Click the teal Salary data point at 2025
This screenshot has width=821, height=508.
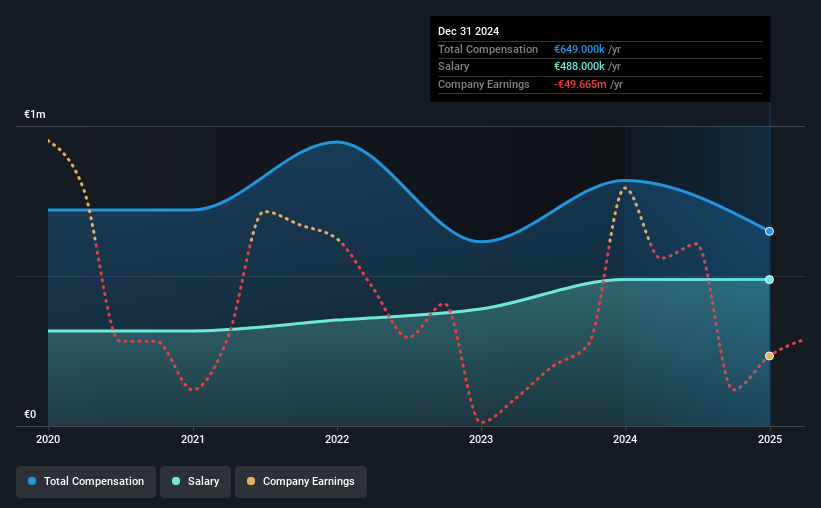click(769, 279)
